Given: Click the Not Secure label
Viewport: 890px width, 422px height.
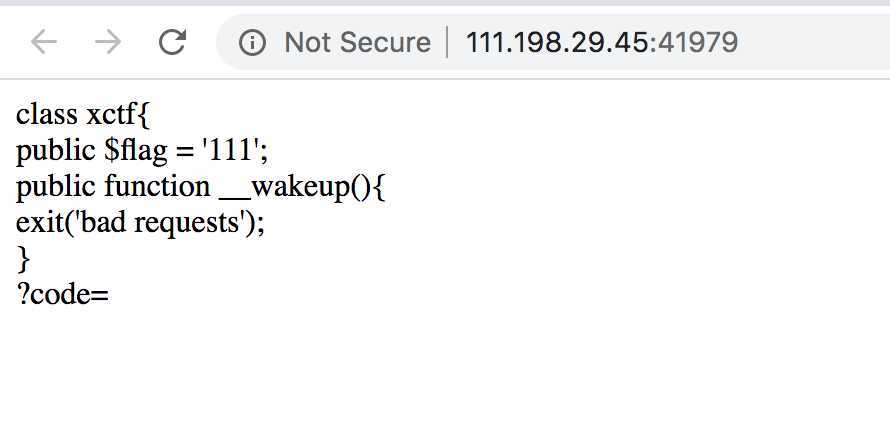Looking at the screenshot, I should click(358, 43).
